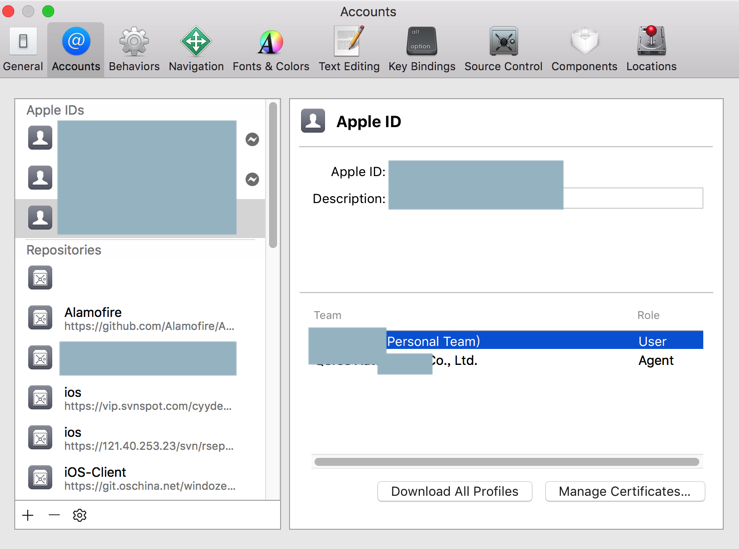Show Key Bindings preferences

coord(421,49)
